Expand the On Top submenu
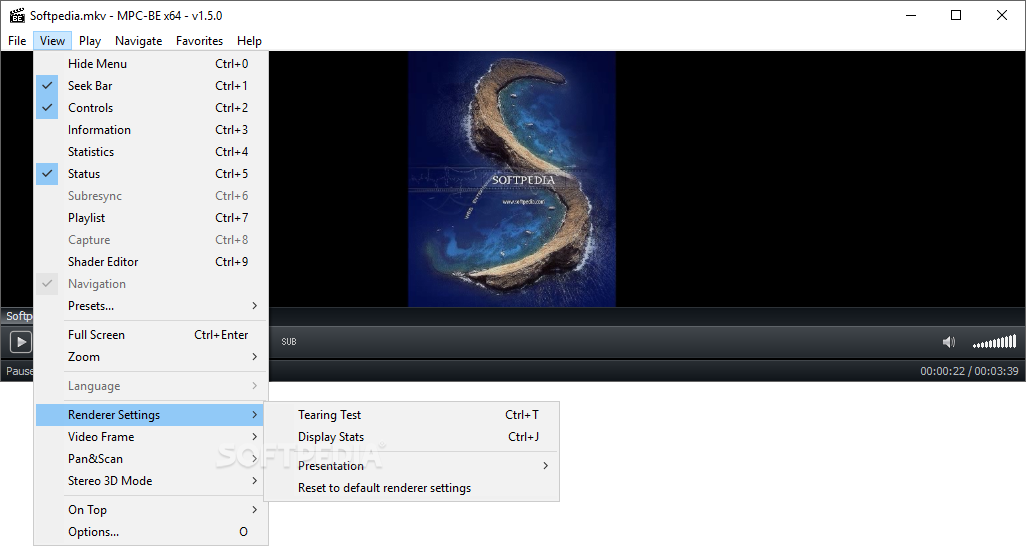The width and height of the screenshot is (1026, 546). point(151,510)
